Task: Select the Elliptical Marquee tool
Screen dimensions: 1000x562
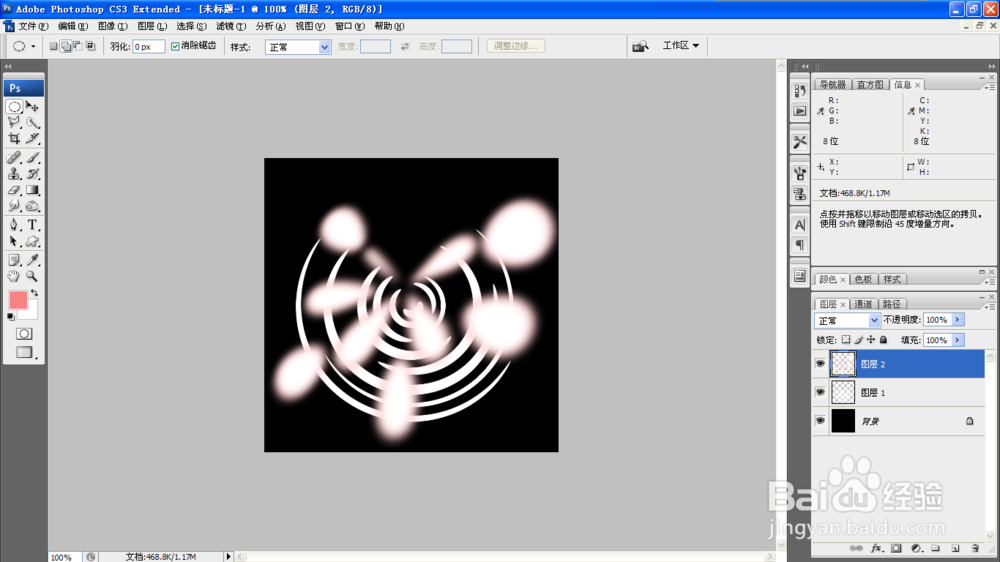Action: coord(14,107)
